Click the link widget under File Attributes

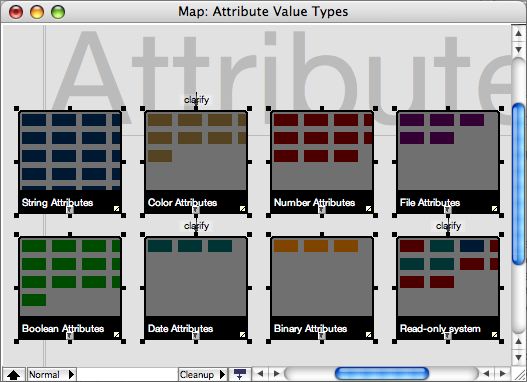(448, 210)
